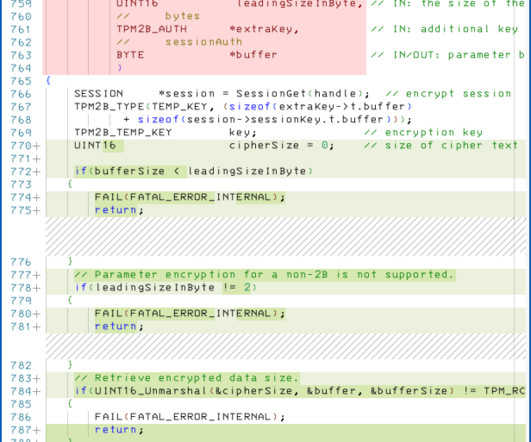
Task: Click line number 782 in the gutter
Action: click(21, 365)
